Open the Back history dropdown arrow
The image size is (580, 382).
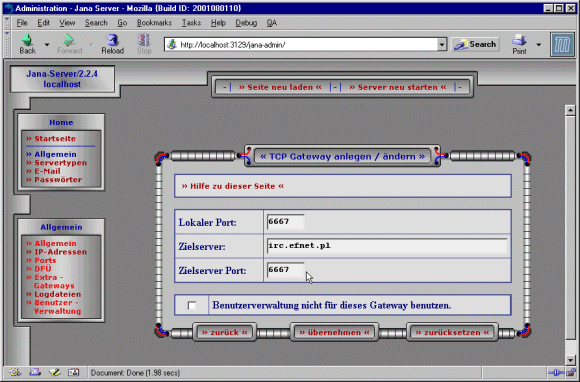pyautogui.click(x=47, y=45)
